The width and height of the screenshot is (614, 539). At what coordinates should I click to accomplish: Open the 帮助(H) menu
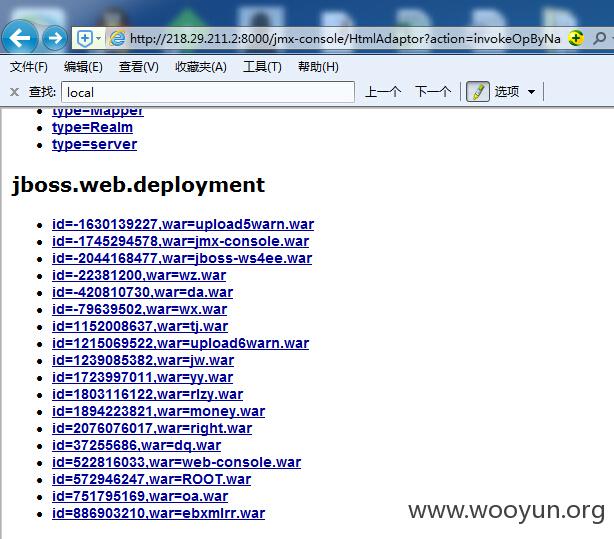point(318,67)
